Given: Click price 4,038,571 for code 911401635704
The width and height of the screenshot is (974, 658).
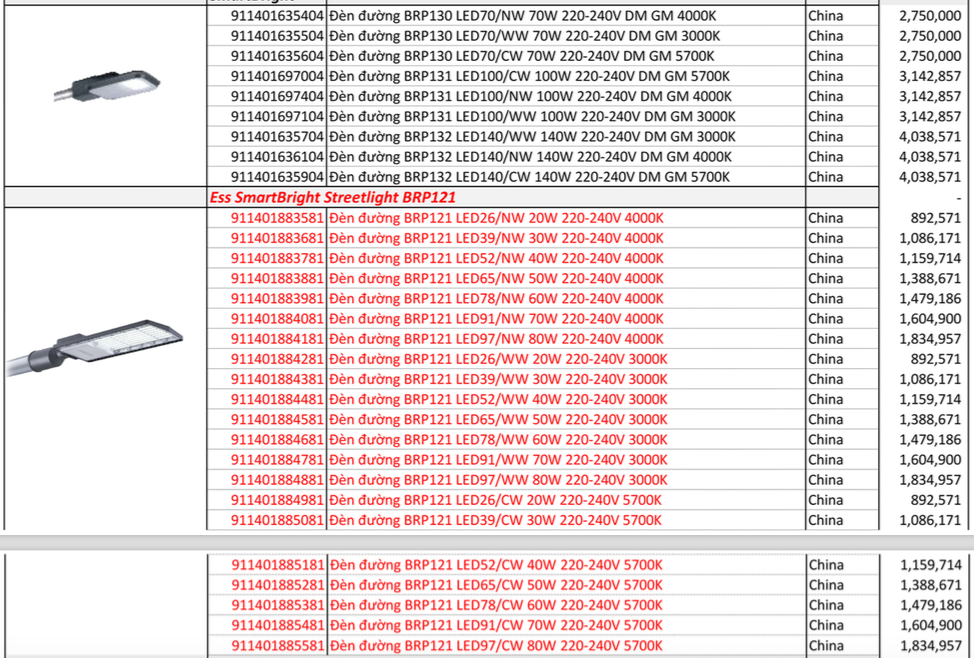Looking at the screenshot, I should point(929,136).
